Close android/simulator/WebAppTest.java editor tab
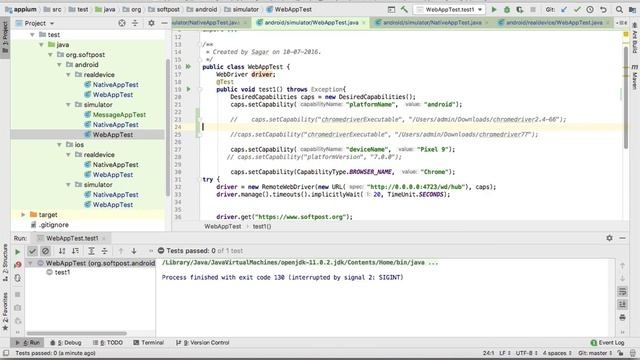640x360 pixels. [x=364, y=23]
